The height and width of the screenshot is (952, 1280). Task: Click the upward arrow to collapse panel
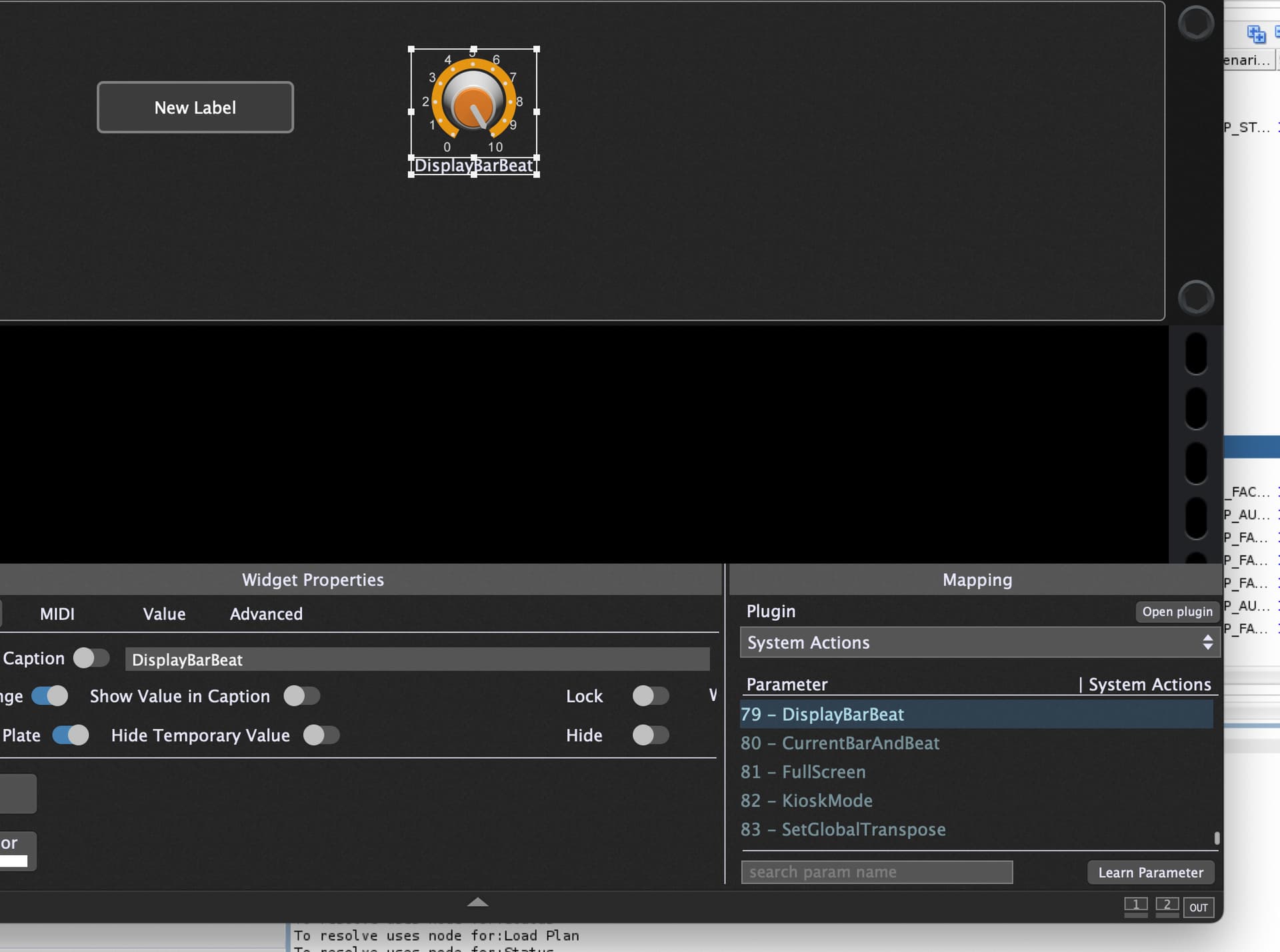point(477,902)
